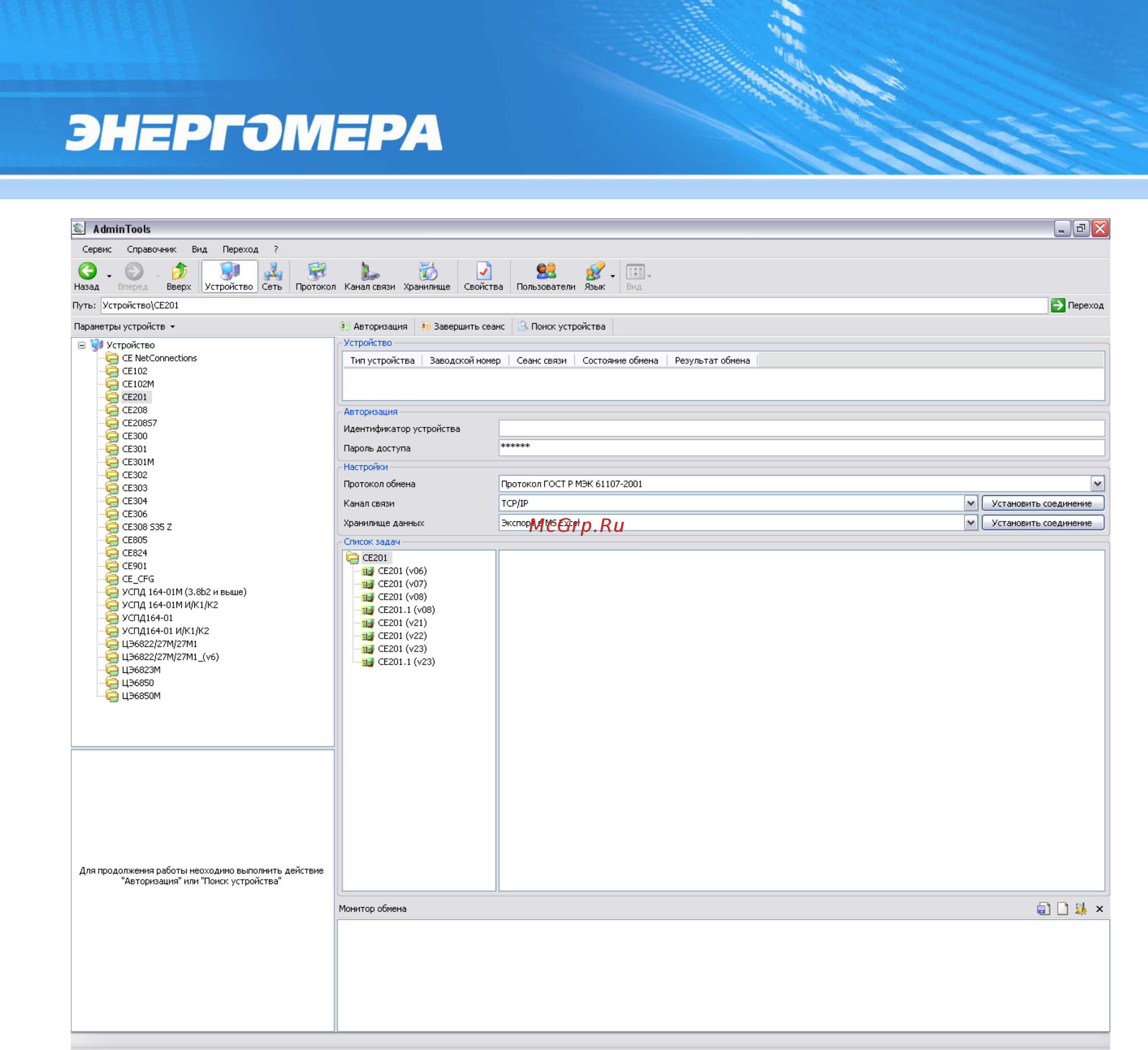Image resolution: width=1148 pixels, height=1050 pixels.
Task: Click the Завершить сеанс button
Action: click(463, 327)
